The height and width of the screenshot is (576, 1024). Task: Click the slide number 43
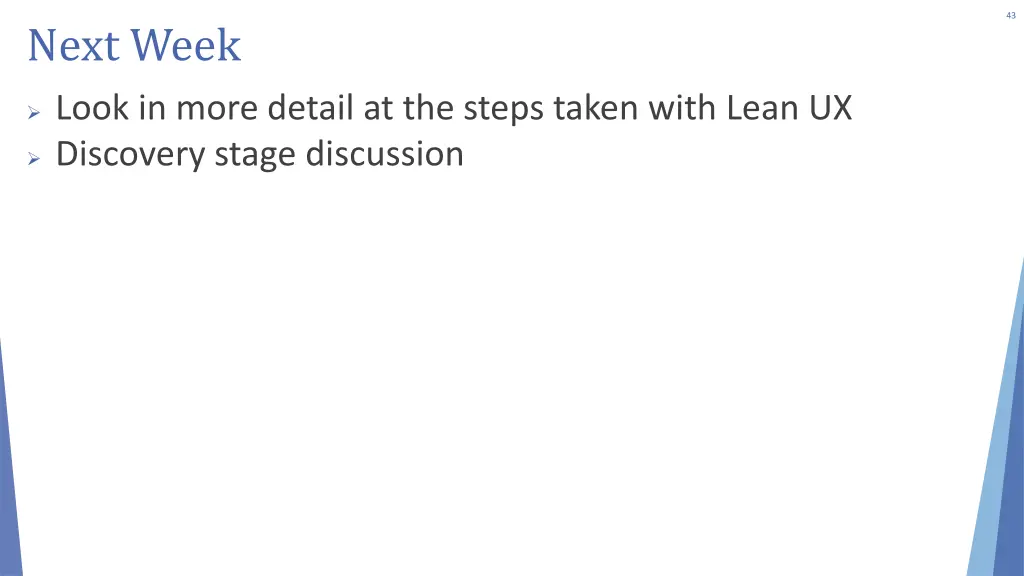click(1011, 16)
